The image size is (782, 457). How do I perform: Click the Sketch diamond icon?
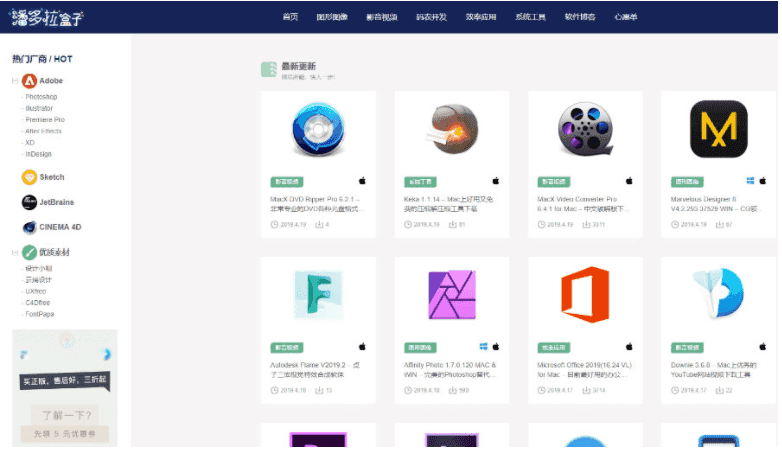click(x=29, y=177)
